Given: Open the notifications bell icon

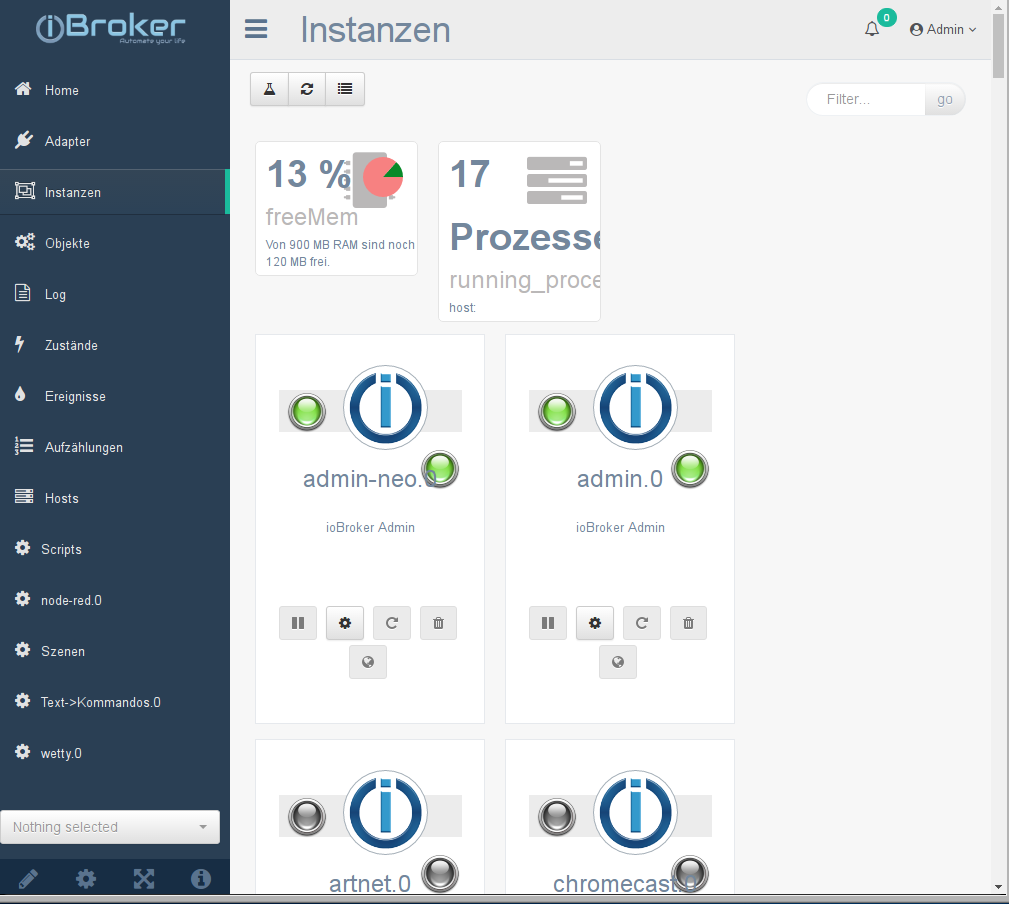Looking at the screenshot, I should (872, 29).
